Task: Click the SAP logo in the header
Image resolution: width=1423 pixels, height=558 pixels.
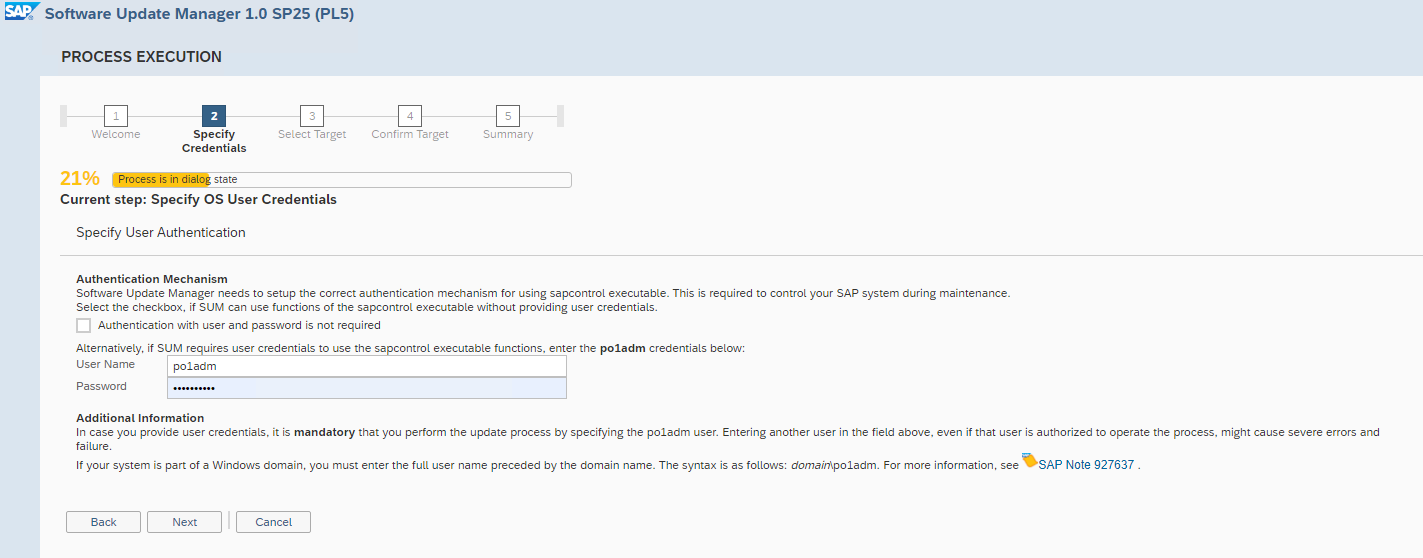Action: coord(20,13)
